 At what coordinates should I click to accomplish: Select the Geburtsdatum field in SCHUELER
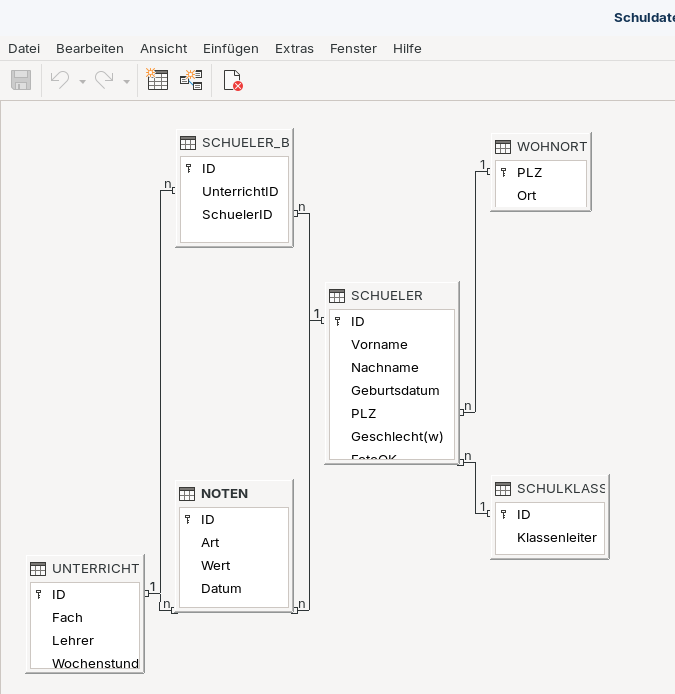pyautogui.click(x=395, y=390)
